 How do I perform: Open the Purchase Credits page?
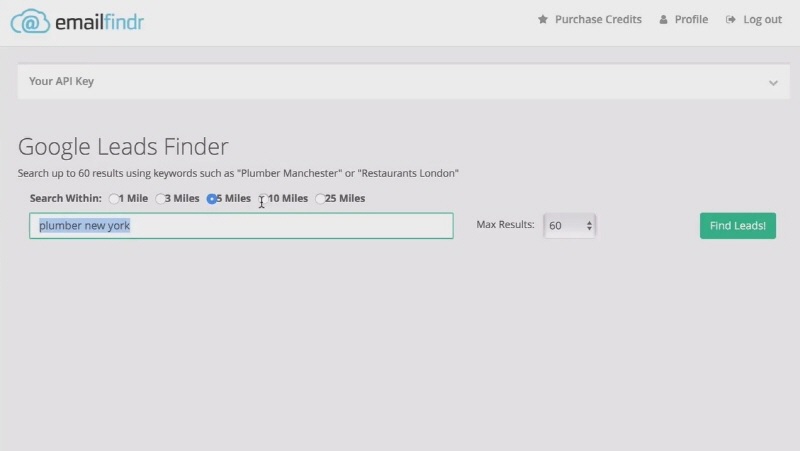(598, 19)
